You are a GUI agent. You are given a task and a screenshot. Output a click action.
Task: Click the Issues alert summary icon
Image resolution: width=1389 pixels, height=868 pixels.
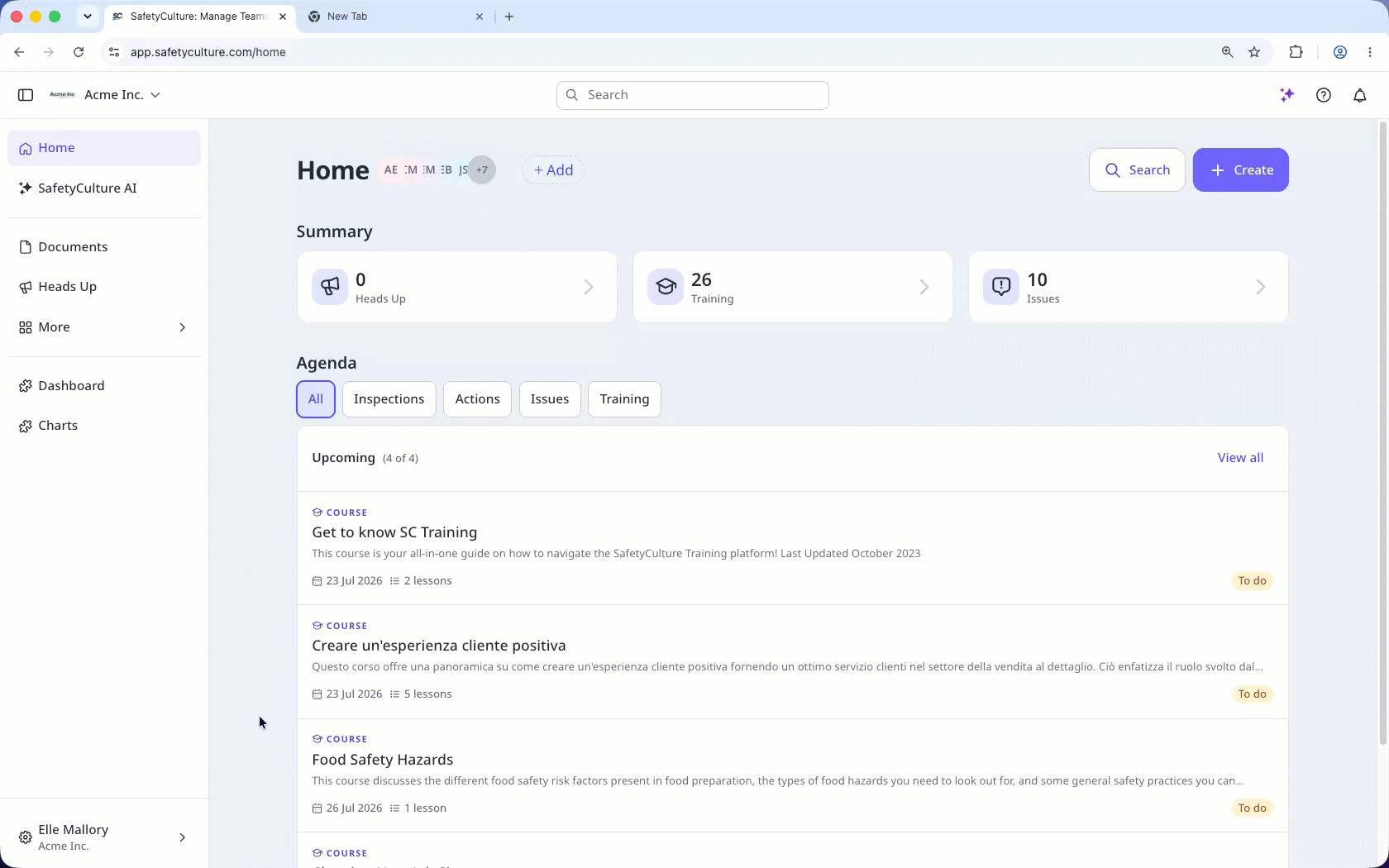(1001, 287)
